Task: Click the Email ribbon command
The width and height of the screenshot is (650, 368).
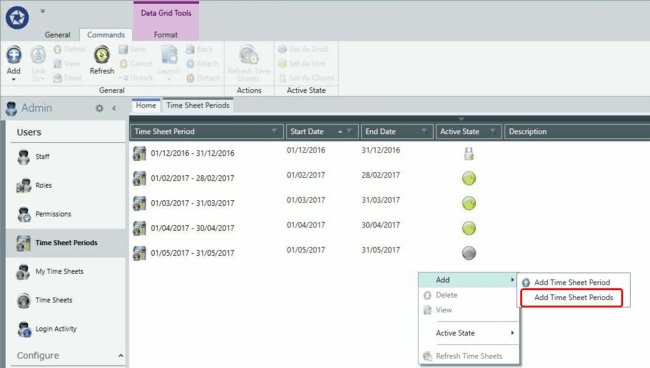Action: (68, 78)
